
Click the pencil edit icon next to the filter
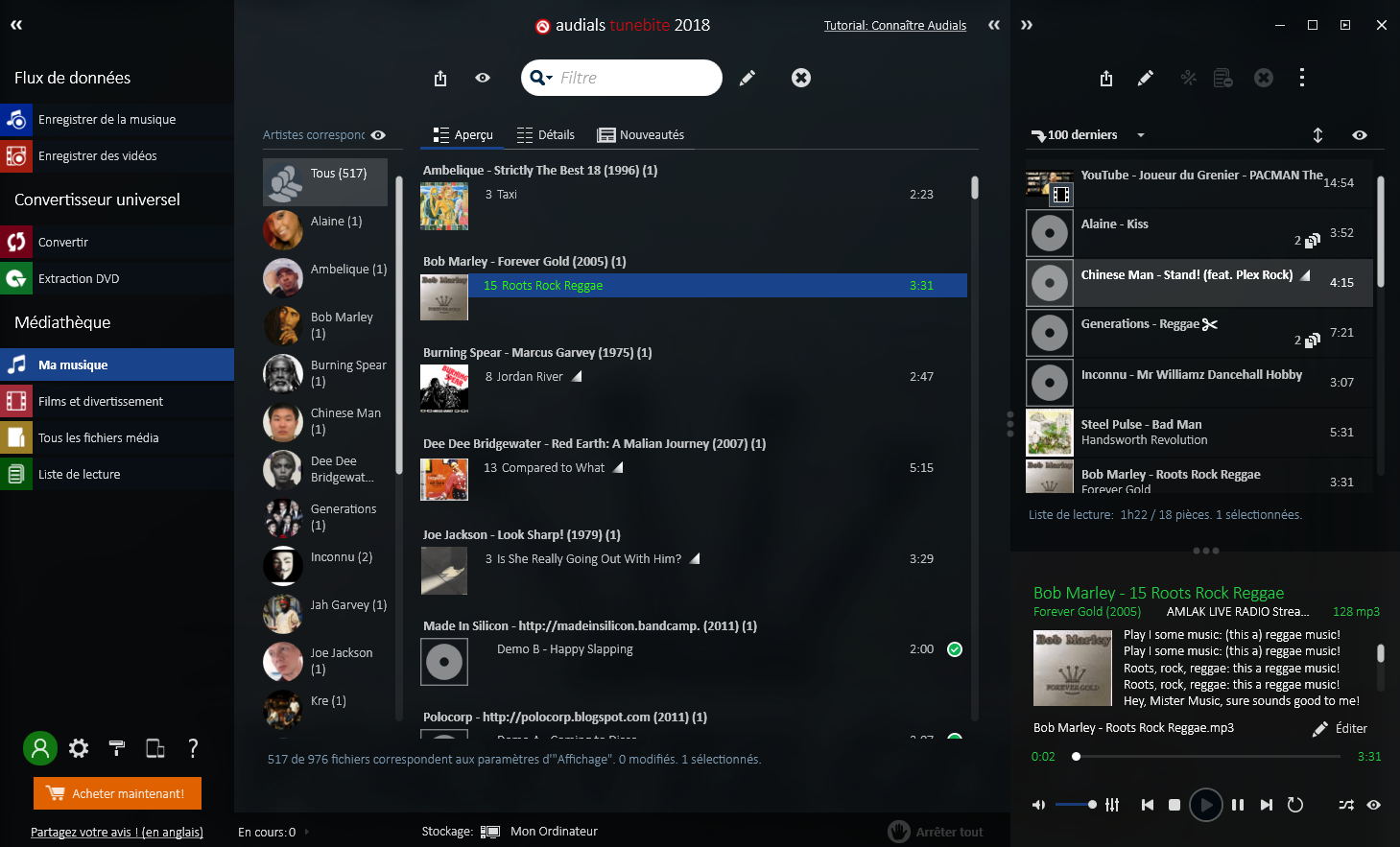pyautogui.click(x=747, y=78)
